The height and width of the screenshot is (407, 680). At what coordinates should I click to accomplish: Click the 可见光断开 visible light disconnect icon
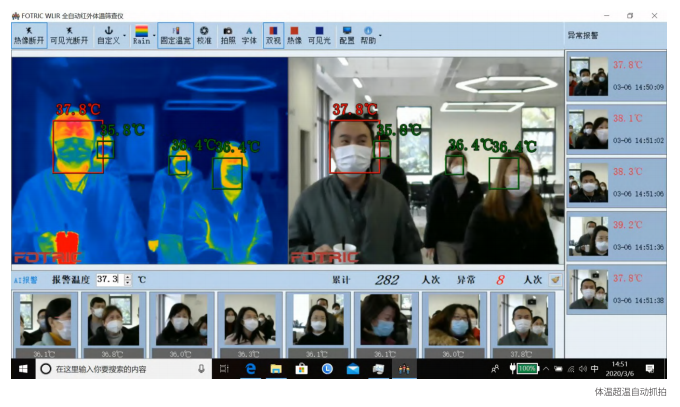(67, 36)
